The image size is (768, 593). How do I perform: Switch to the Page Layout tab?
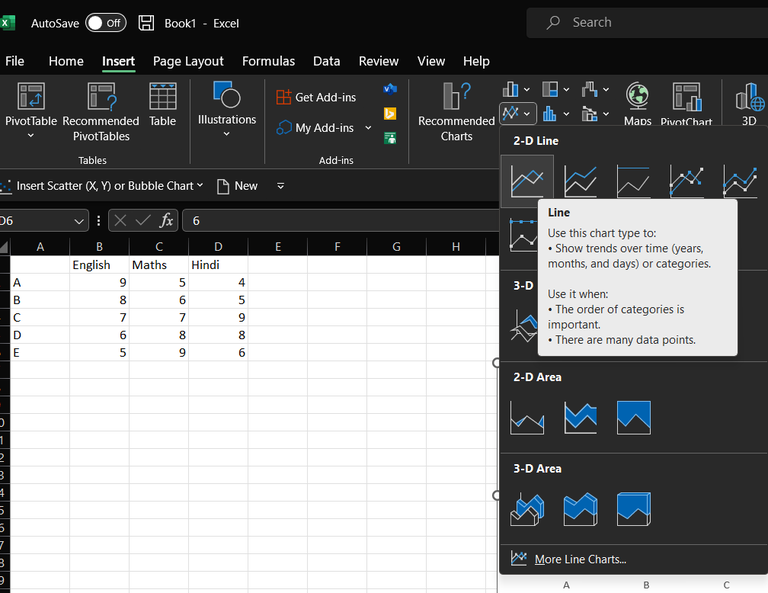point(188,61)
